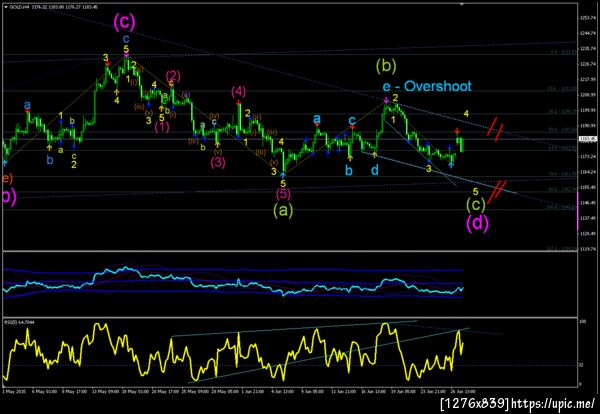Click the '20 May 17:00' time axis label
Viewport: 600px width, 414px height.
point(164,392)
